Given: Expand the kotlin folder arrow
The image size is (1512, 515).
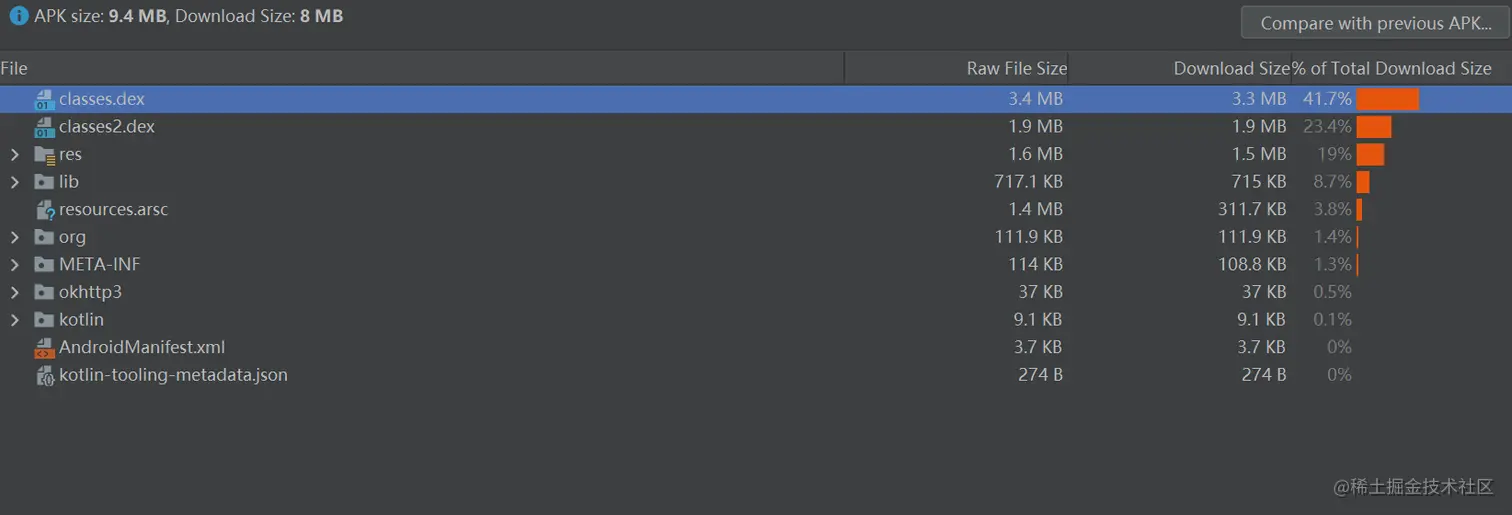Looking at the screenshot, I should click(x=14, y=320).
